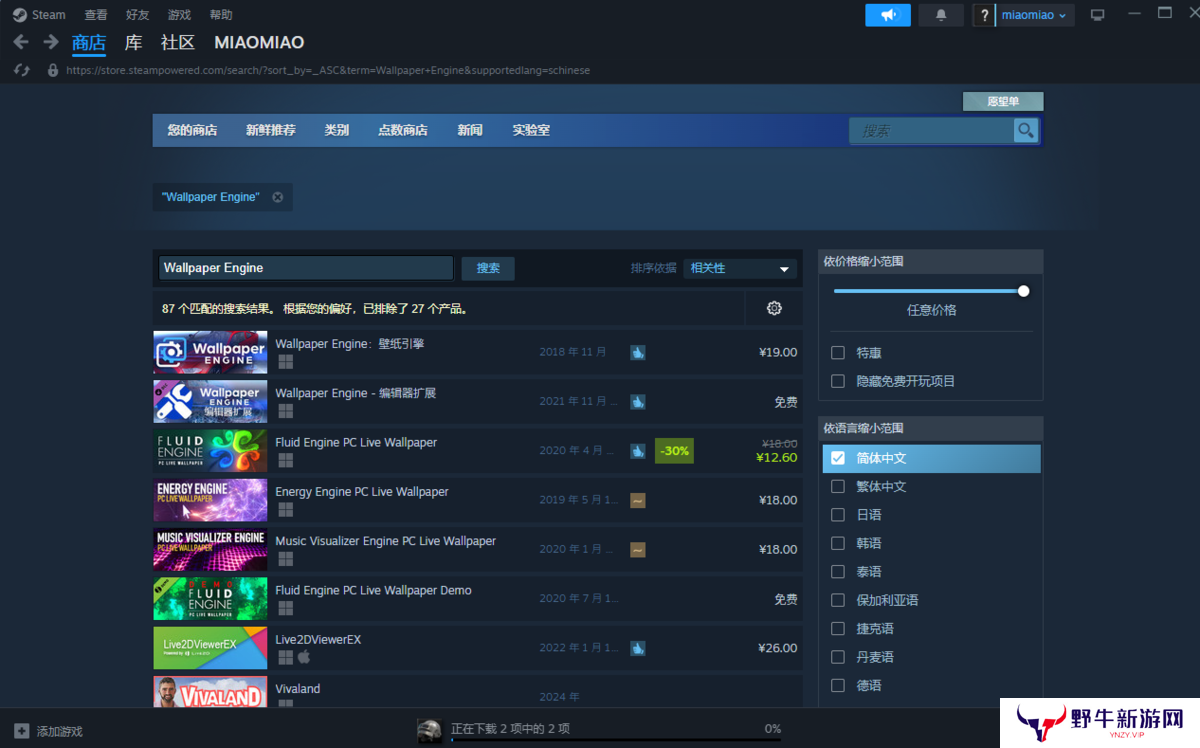Expand the miaomiao account menu
The height and width of the screenshot is (748, 1200).
(1036, 15)
